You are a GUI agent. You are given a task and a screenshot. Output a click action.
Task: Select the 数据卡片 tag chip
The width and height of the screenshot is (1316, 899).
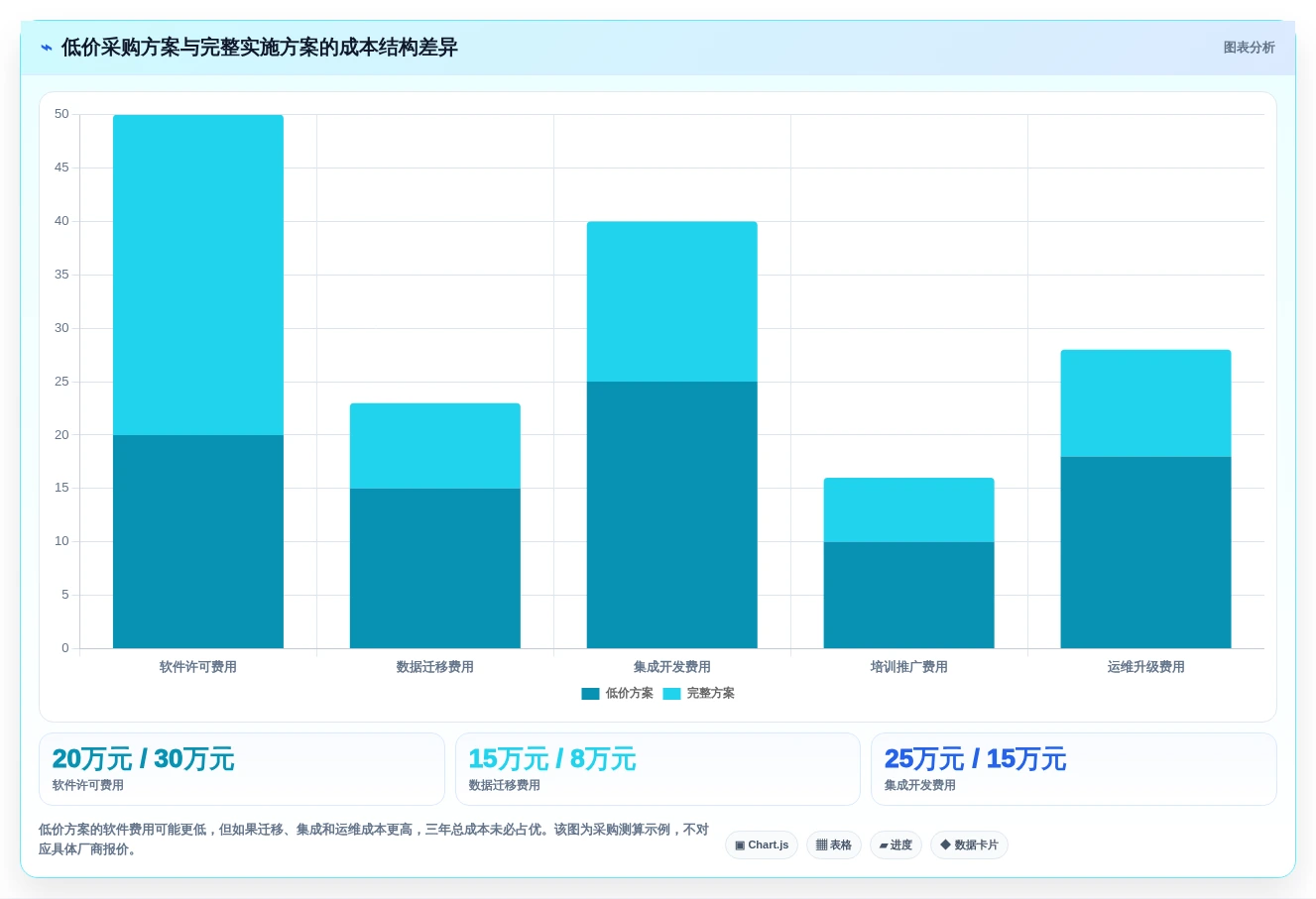click(969, 845)
